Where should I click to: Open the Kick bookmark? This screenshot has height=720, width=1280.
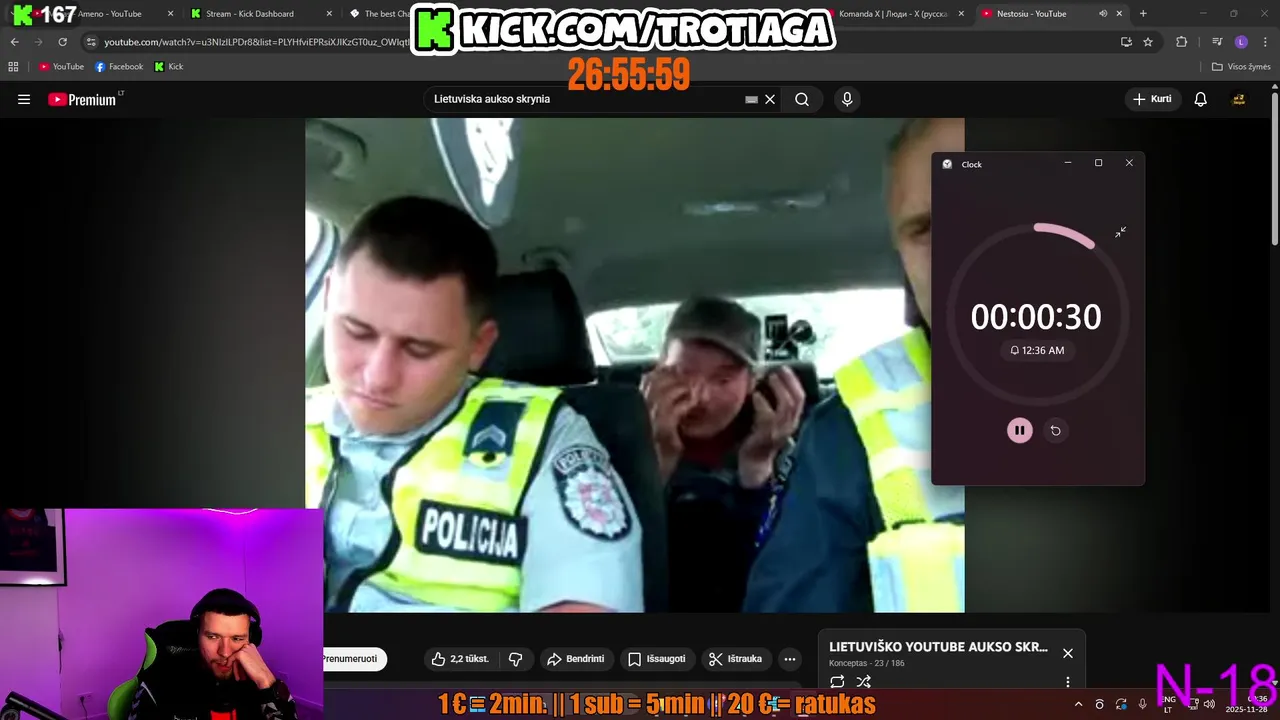(x=169, y=67)
